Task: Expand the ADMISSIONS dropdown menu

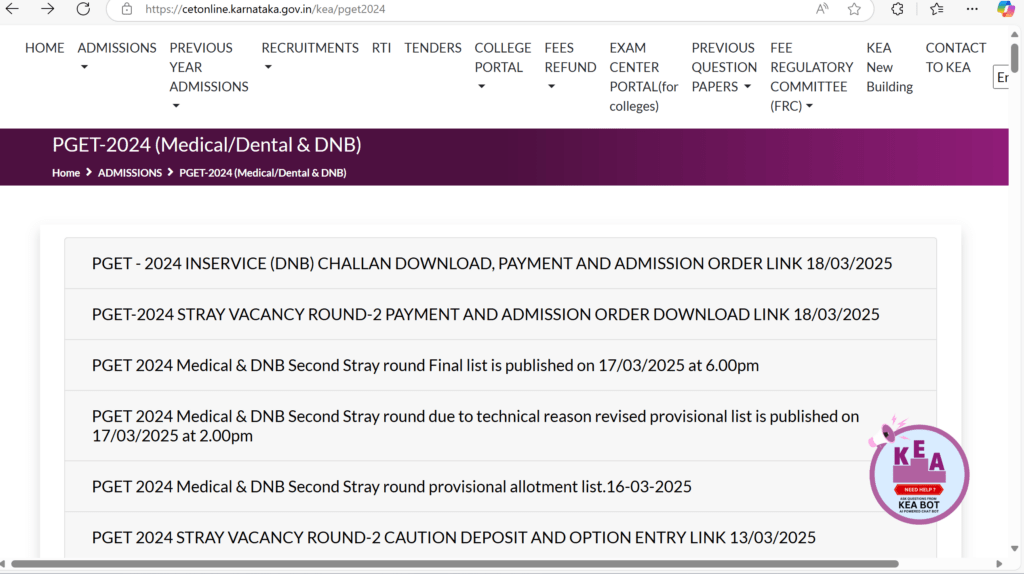Action: (x=117, y=57)
